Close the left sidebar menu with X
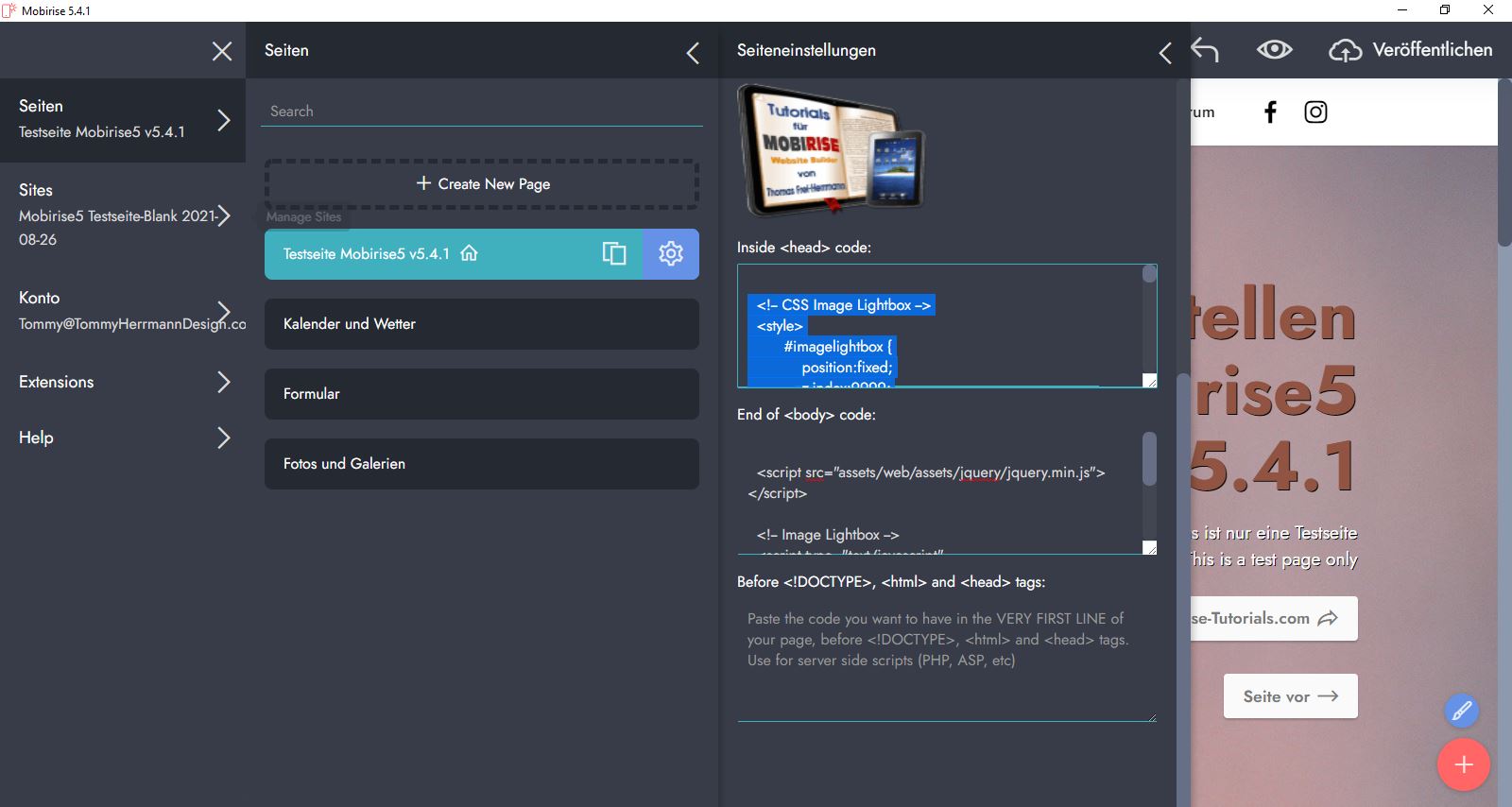The height and width of the screenshot is (807, 1512). pos(222,51)
